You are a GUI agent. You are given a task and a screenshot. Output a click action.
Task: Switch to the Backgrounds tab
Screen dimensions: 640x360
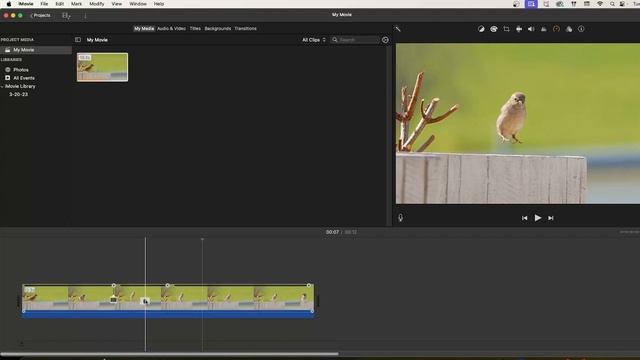pos(218,29)
